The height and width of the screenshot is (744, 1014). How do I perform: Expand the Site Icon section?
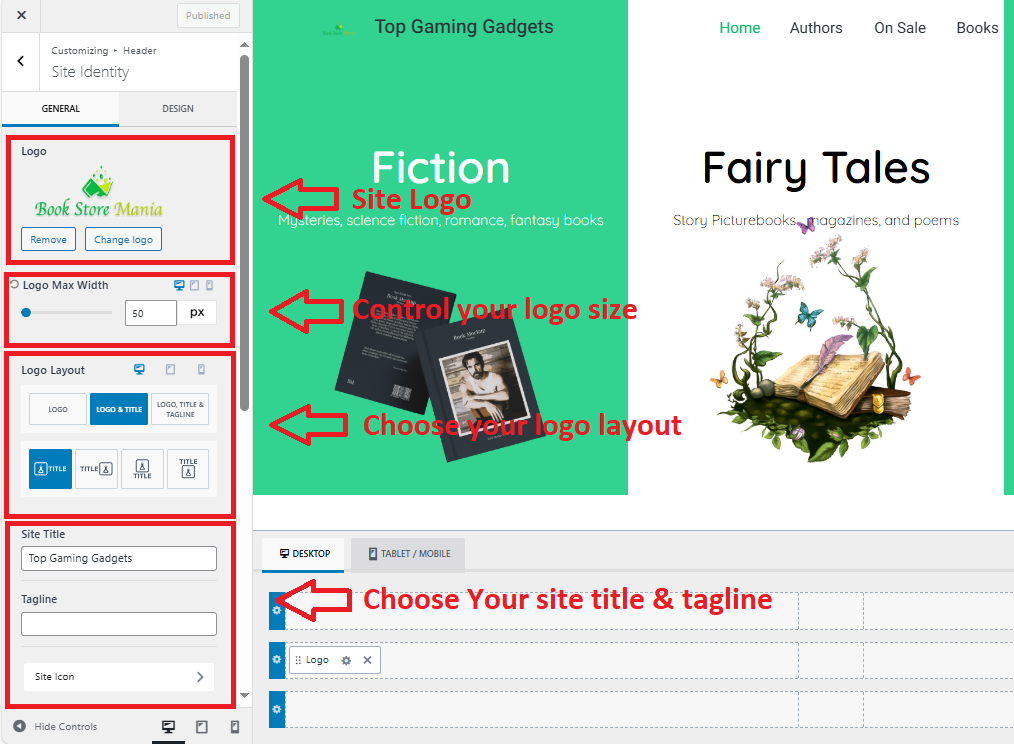click(119, 677)
